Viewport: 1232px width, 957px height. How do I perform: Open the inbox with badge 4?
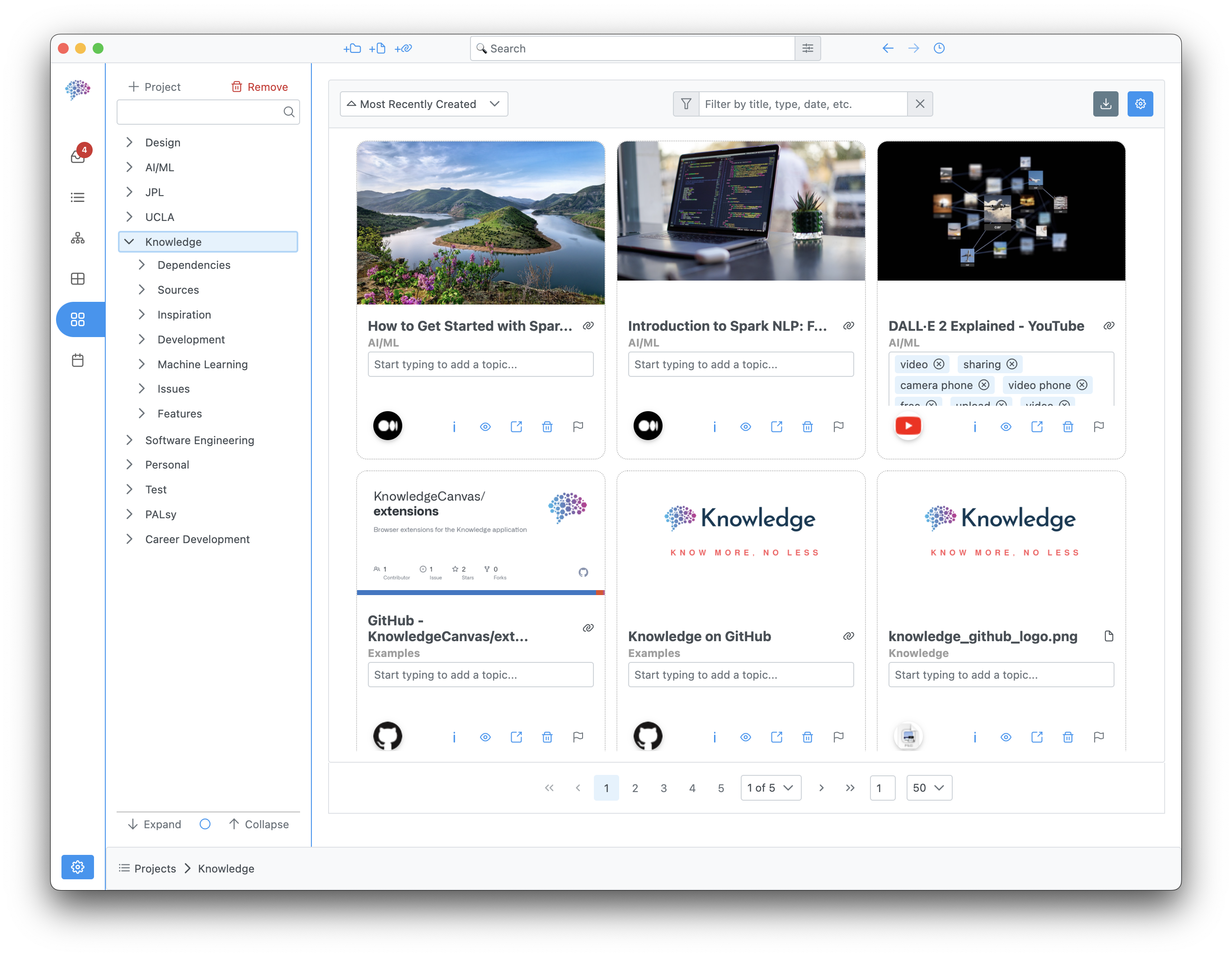pyautogui.click(x=78, y=155)
